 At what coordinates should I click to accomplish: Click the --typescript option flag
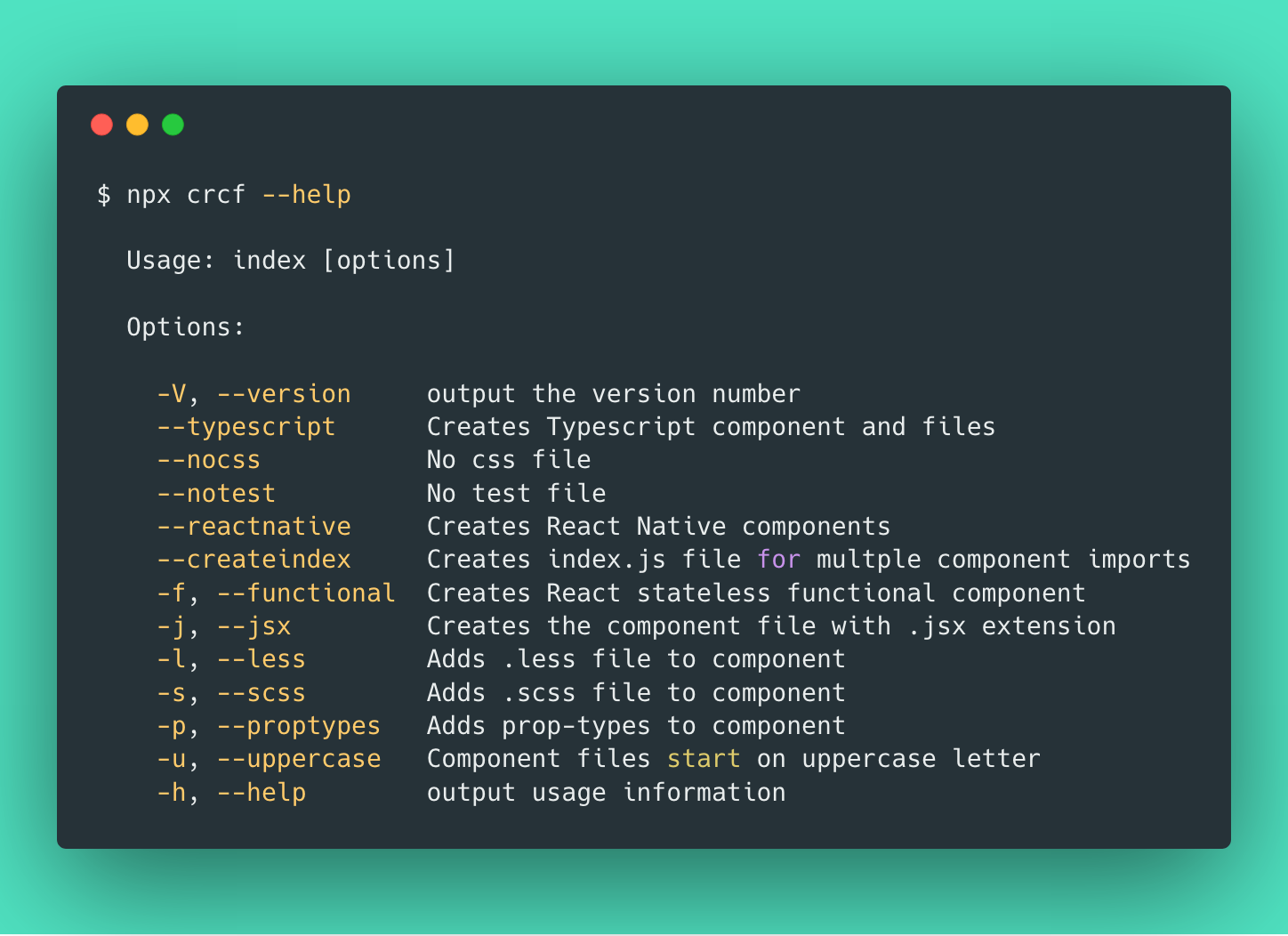pyautogui.click(x=246, y=427)
